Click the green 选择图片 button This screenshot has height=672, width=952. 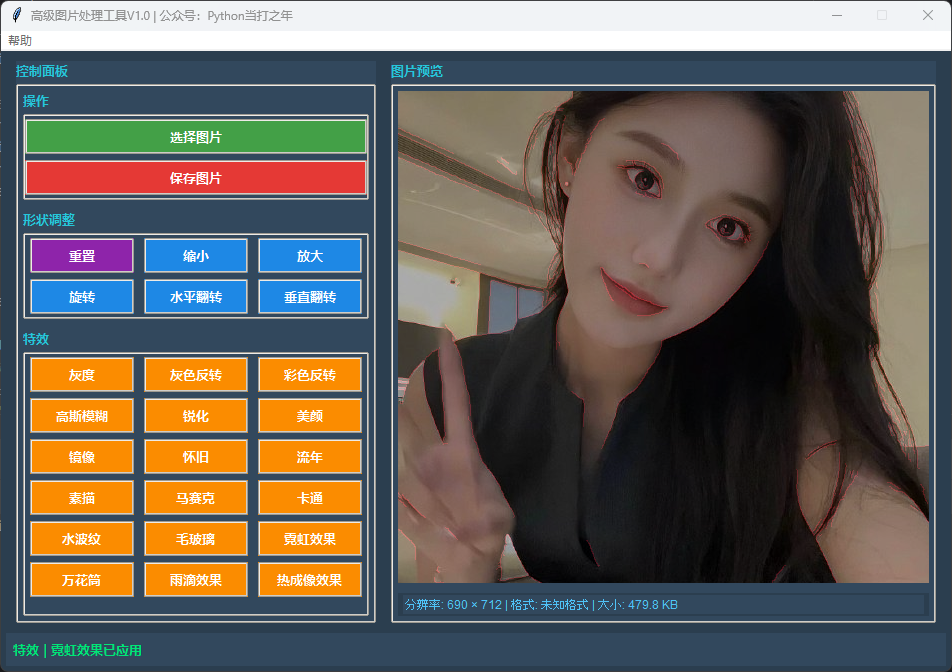tap(196, 137)
